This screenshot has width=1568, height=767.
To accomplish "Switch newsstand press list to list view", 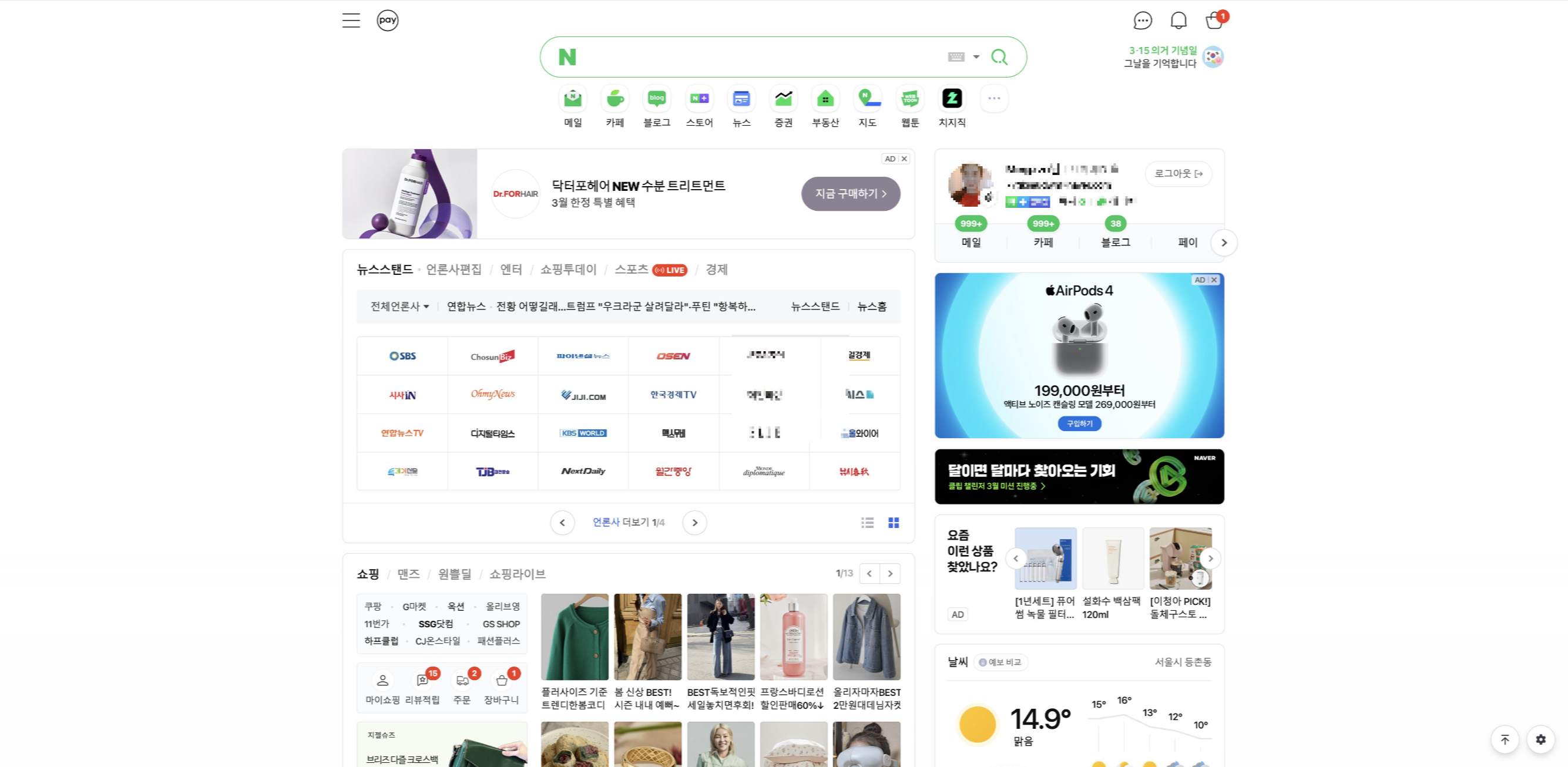I will tap(867, 522).
